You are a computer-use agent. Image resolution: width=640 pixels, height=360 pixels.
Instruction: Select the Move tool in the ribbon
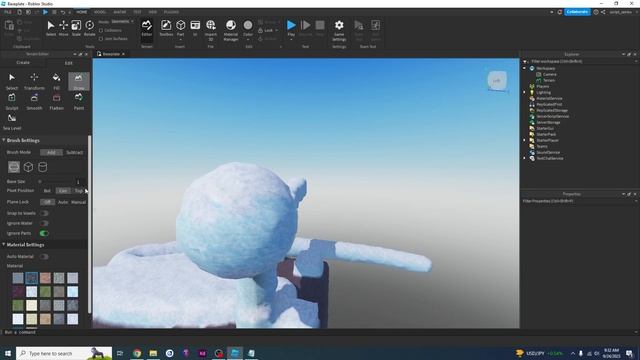click(63, 29)
